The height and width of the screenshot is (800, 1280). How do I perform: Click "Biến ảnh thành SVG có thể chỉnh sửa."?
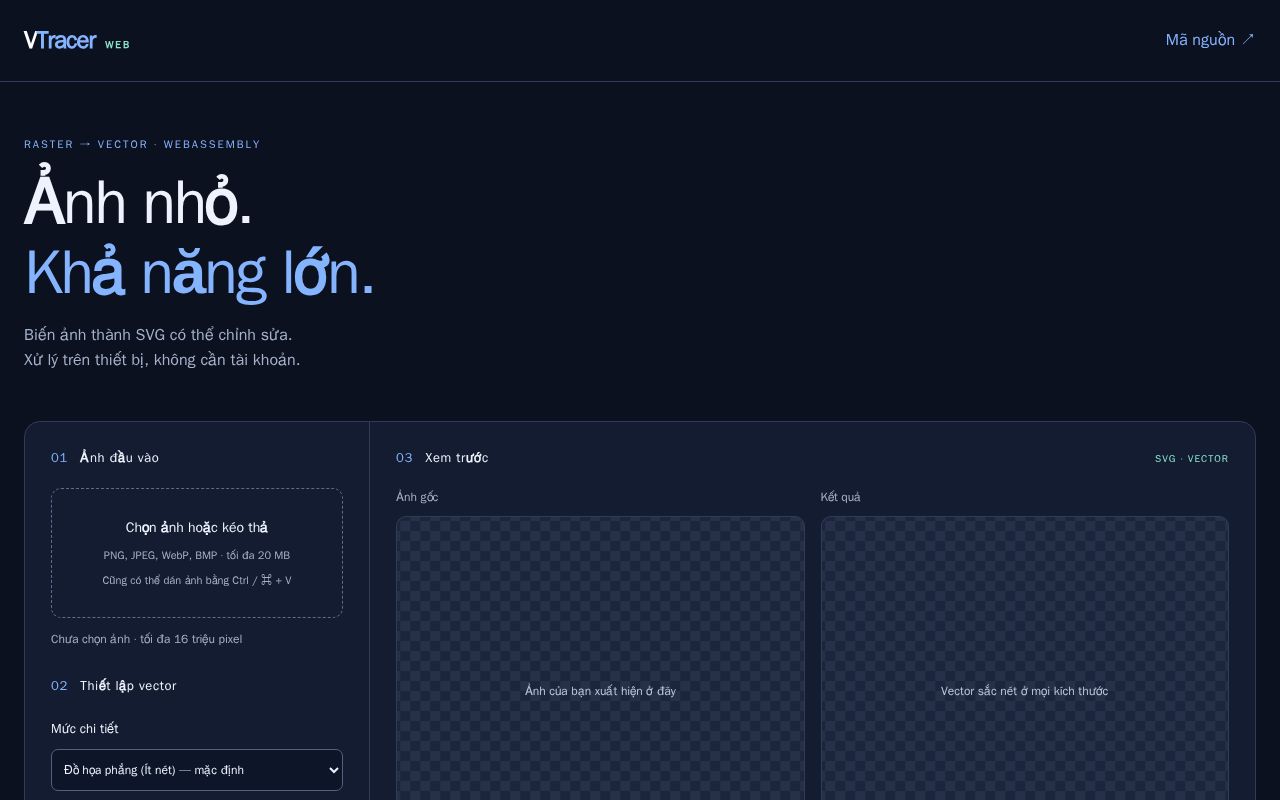point(158,335)
